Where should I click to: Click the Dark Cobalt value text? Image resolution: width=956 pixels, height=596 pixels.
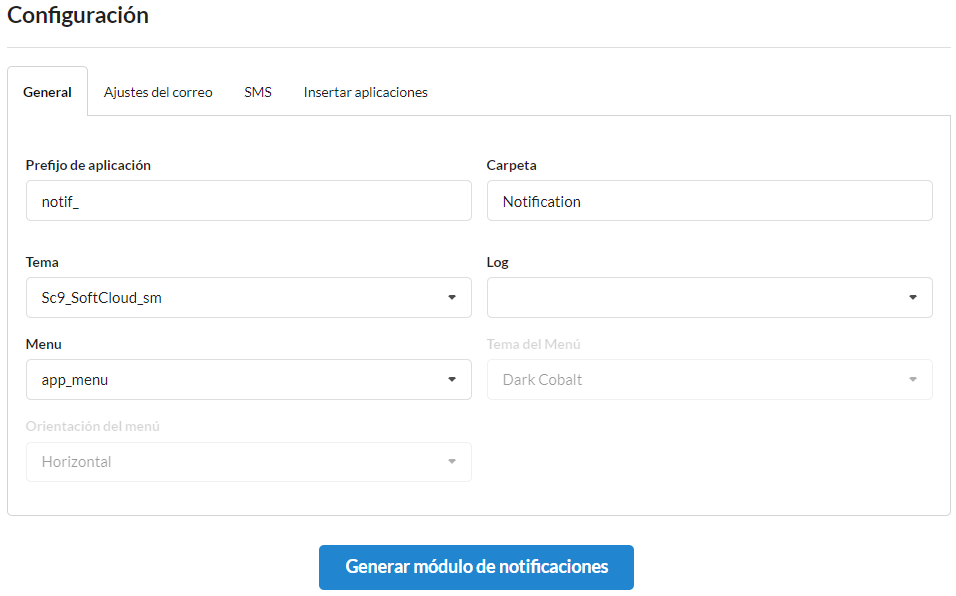point(542,379)
